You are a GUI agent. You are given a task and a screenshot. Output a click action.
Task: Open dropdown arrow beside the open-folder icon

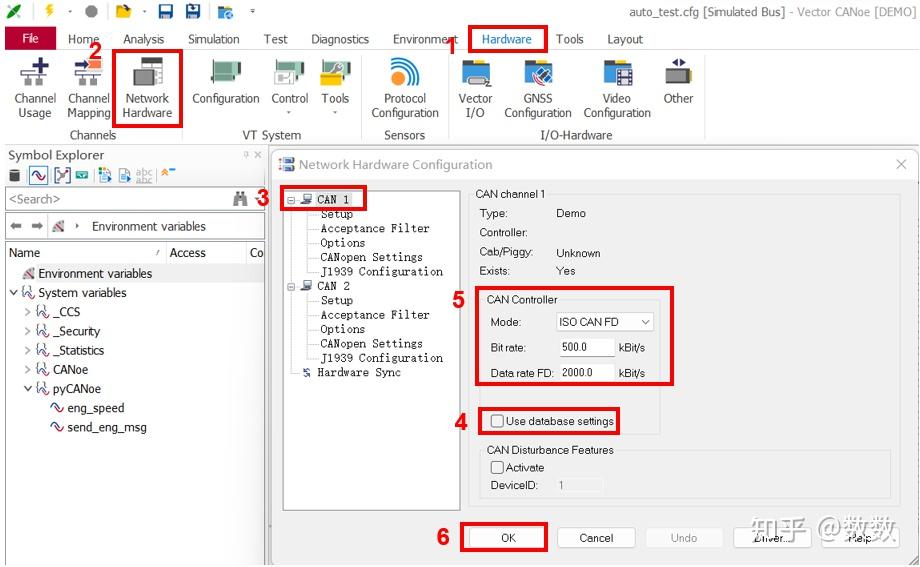coord(144,11)
